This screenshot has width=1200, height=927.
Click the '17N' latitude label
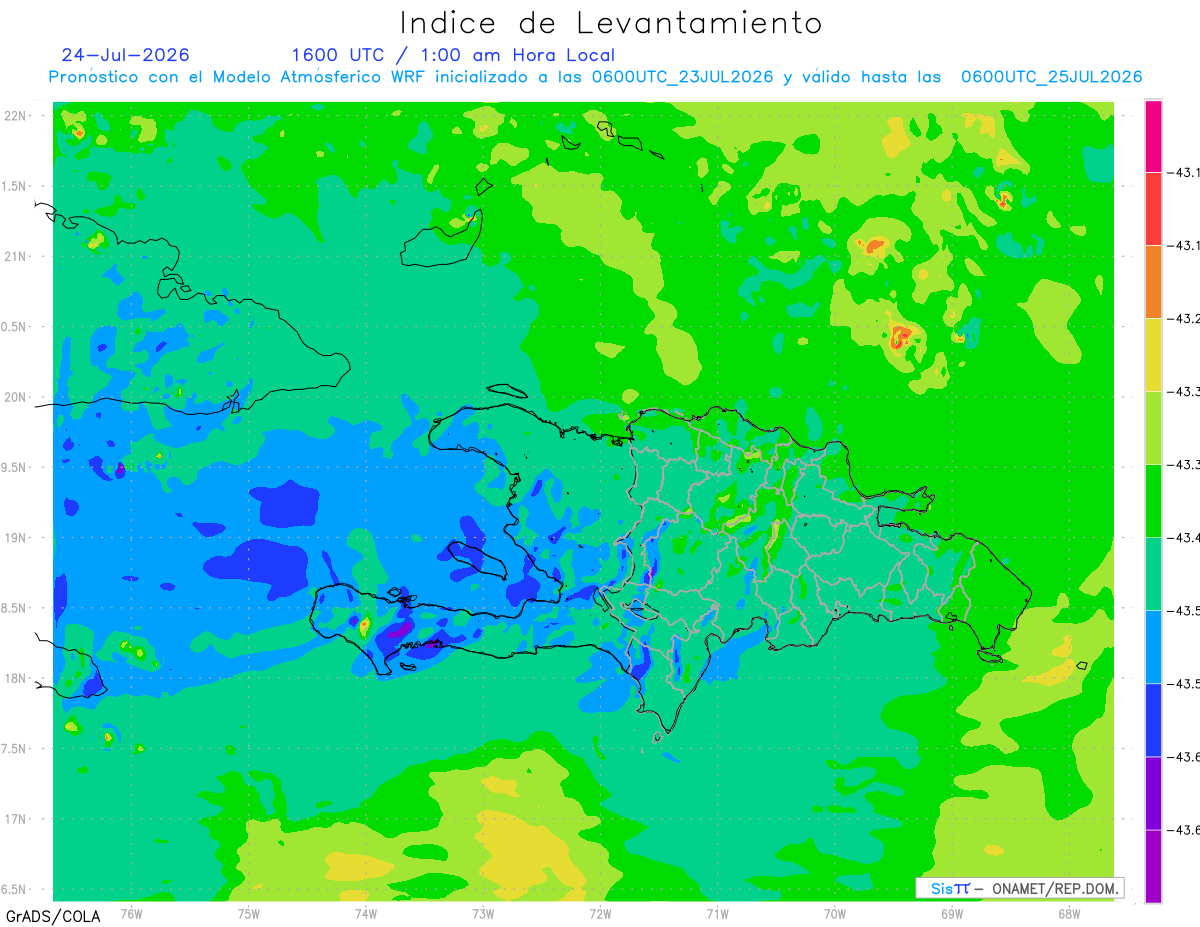tap(16, 820)
